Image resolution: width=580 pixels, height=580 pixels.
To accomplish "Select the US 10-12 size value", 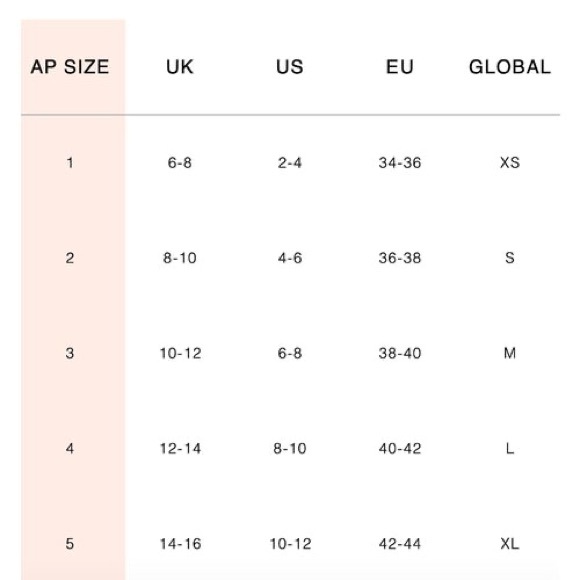I will click(290, 544).
